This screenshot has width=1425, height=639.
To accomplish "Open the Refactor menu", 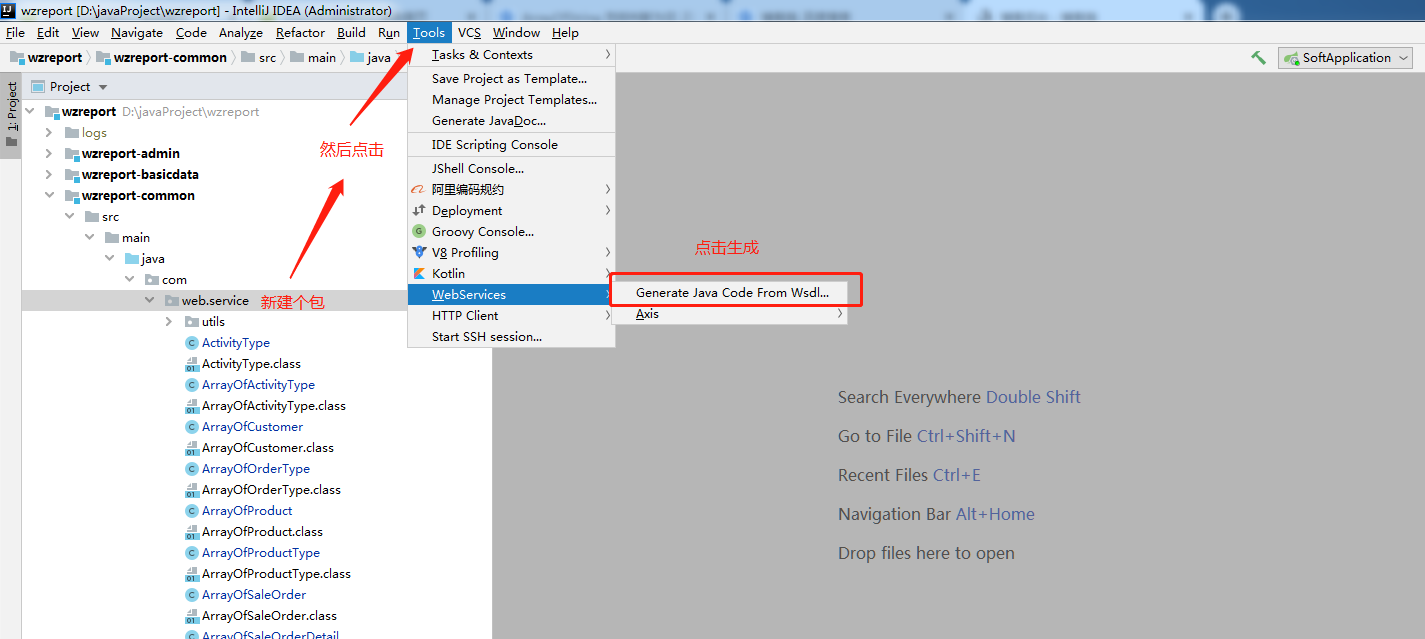I will click(x=300, y=33).
